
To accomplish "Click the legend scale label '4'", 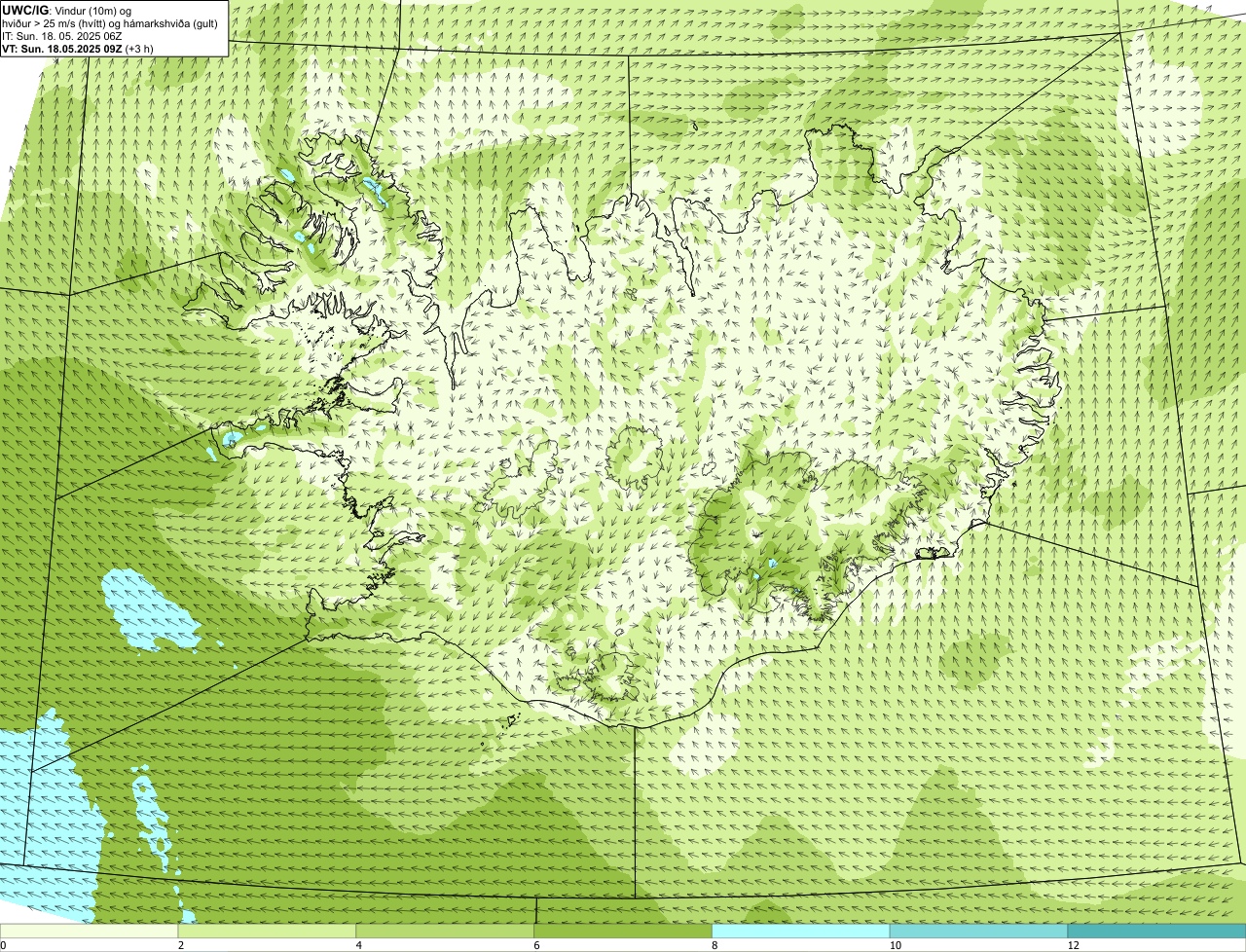I will tap(359, 945).
